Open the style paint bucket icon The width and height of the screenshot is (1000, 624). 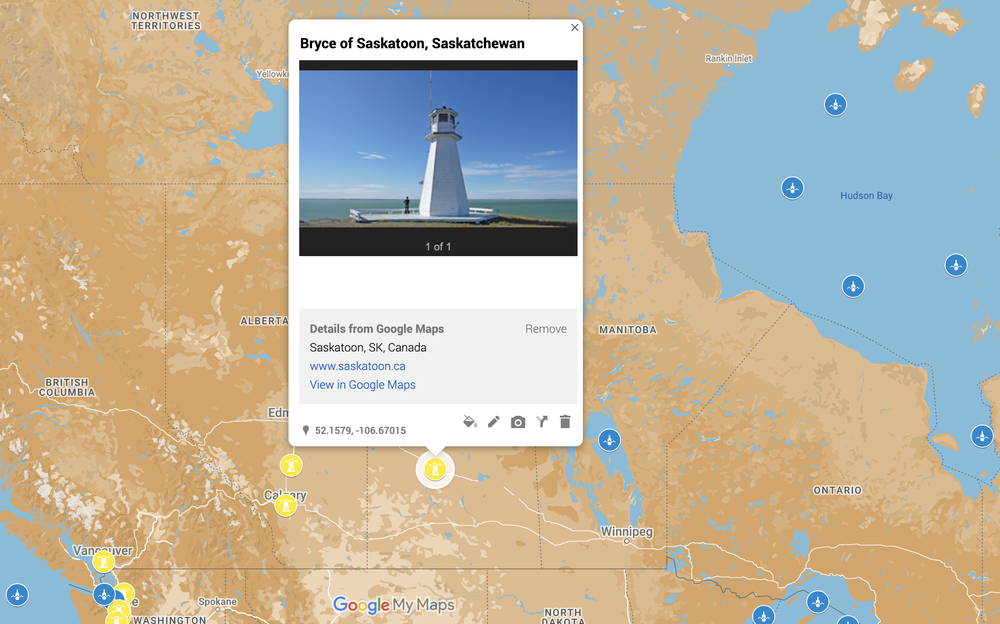click(470, 422)
